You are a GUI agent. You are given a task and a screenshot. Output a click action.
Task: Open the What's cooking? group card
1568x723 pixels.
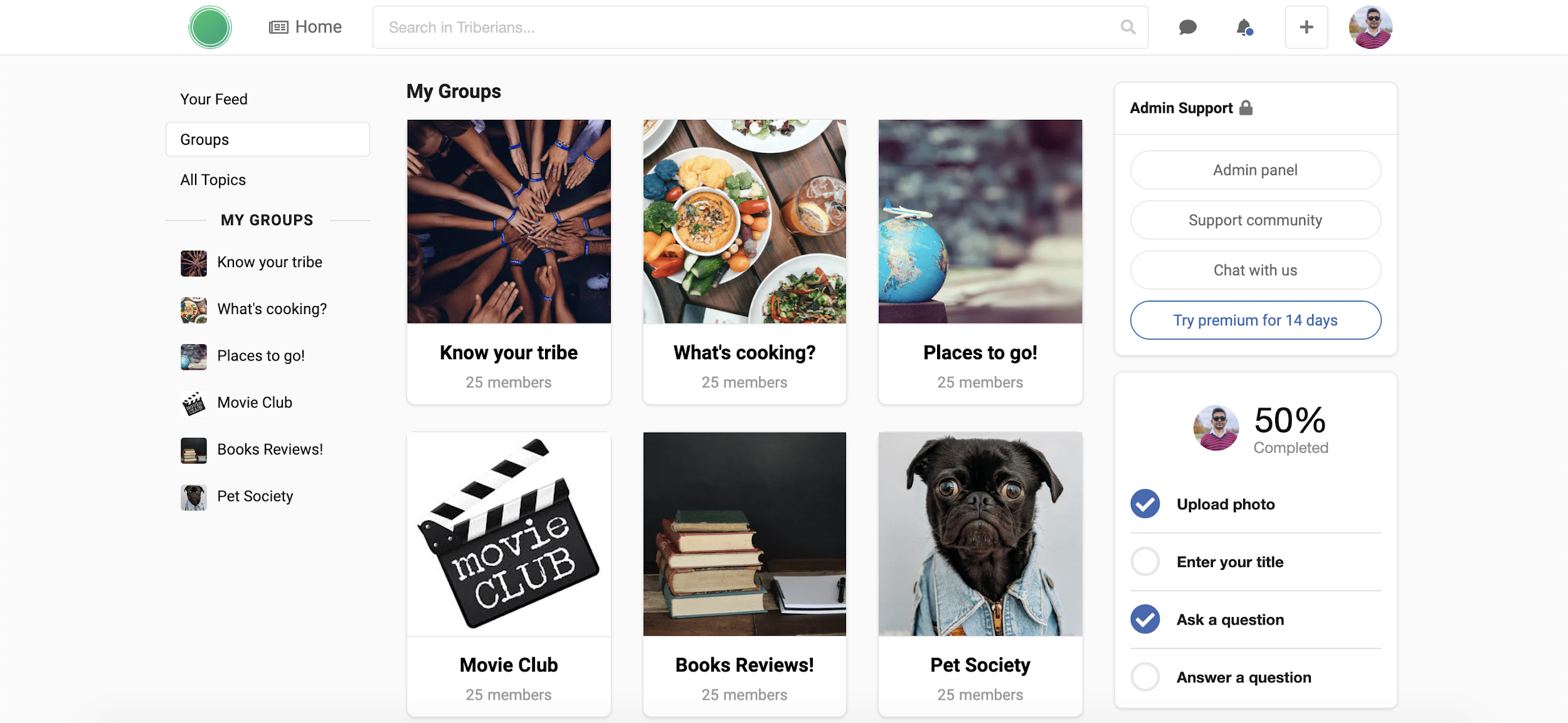[x=744, y=261]
